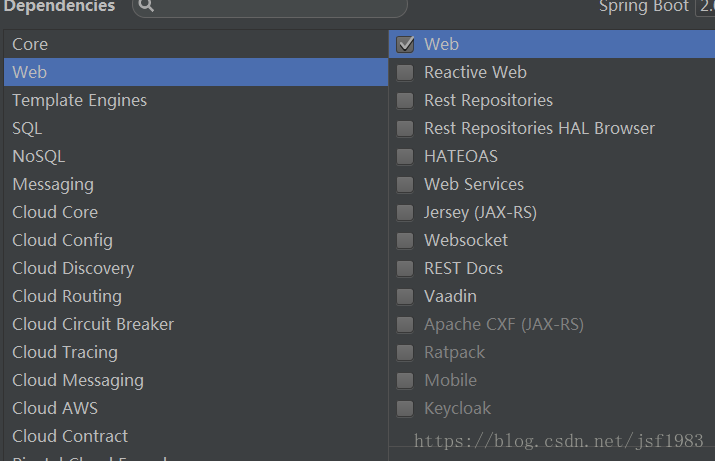The width and height of the screenshot is (715, 461).
Task: Select the Messaging category
Action: point(196,184)
